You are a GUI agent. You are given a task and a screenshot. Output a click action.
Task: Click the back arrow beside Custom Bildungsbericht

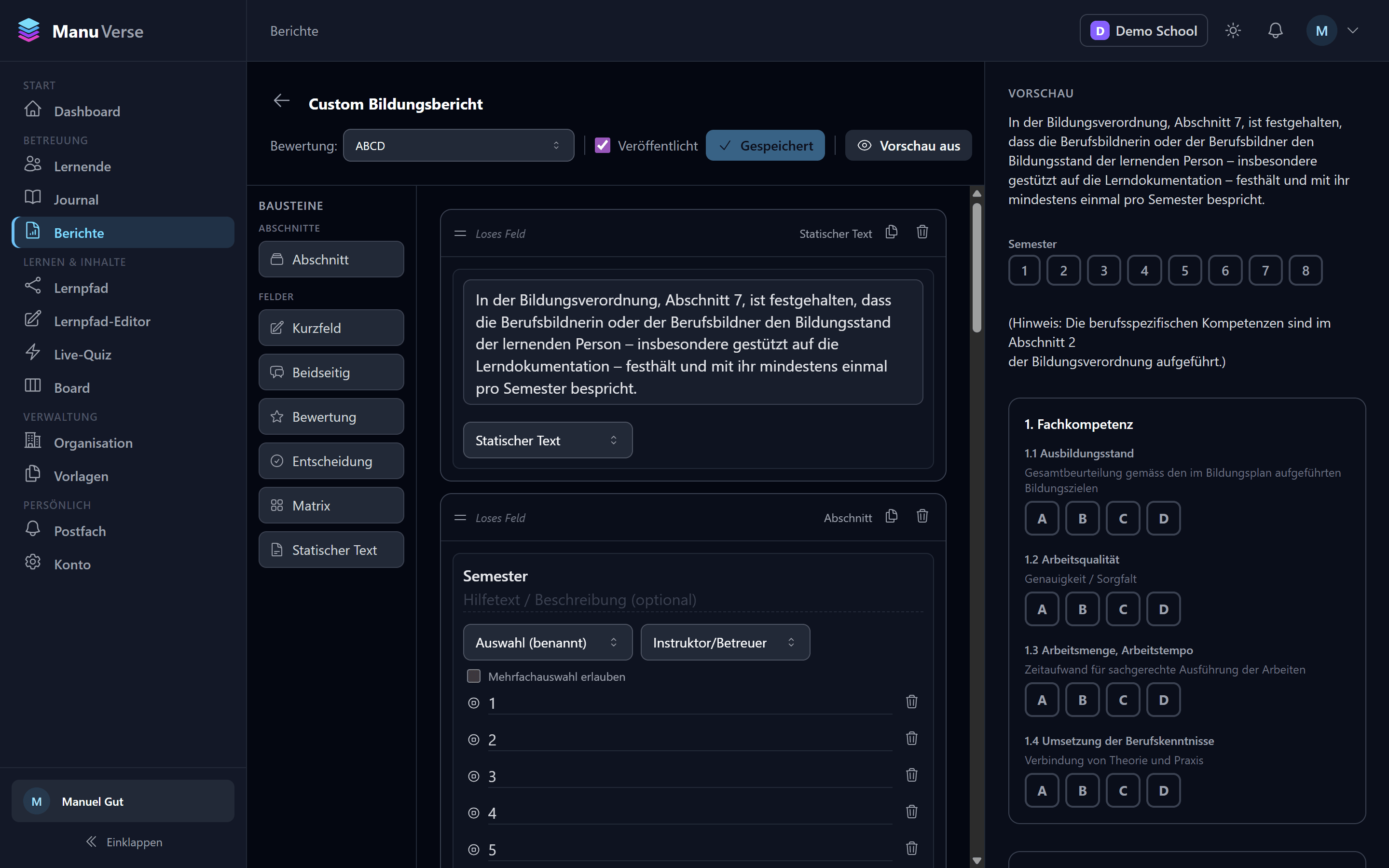281,101
